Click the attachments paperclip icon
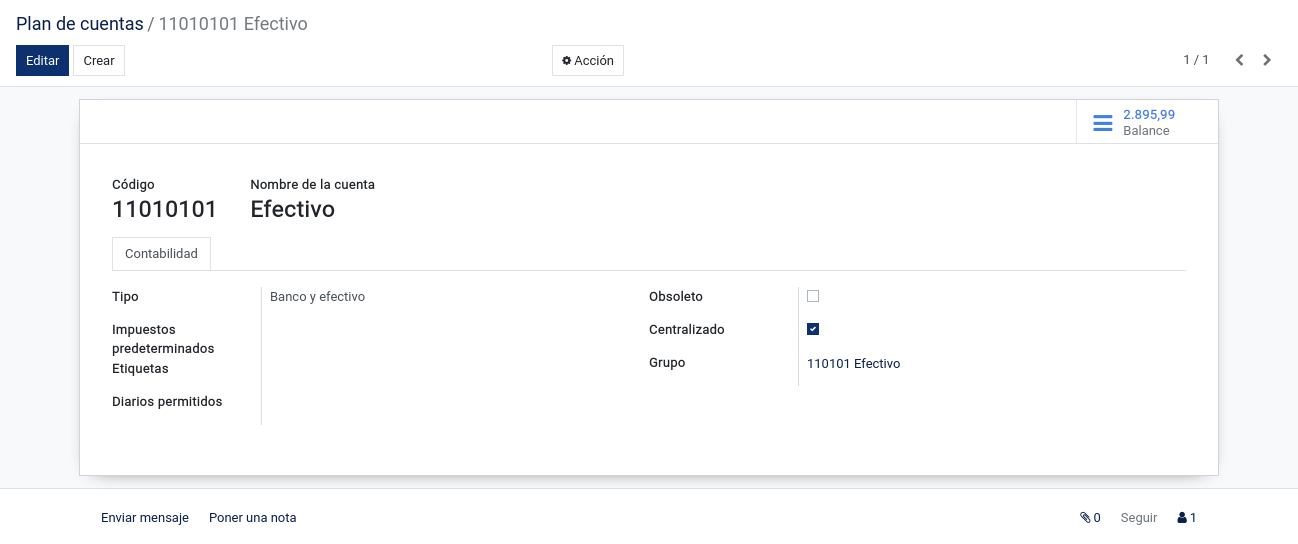1298x544 pixels. 1085,518
